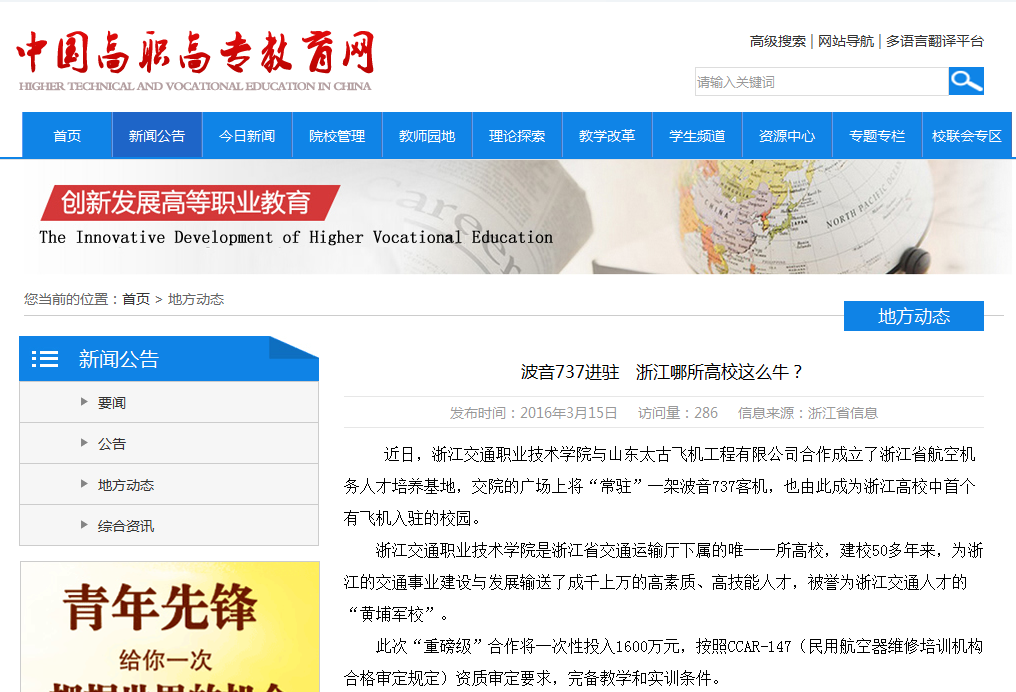Open 理论探索 navigation item

click(x=517, y=136)
